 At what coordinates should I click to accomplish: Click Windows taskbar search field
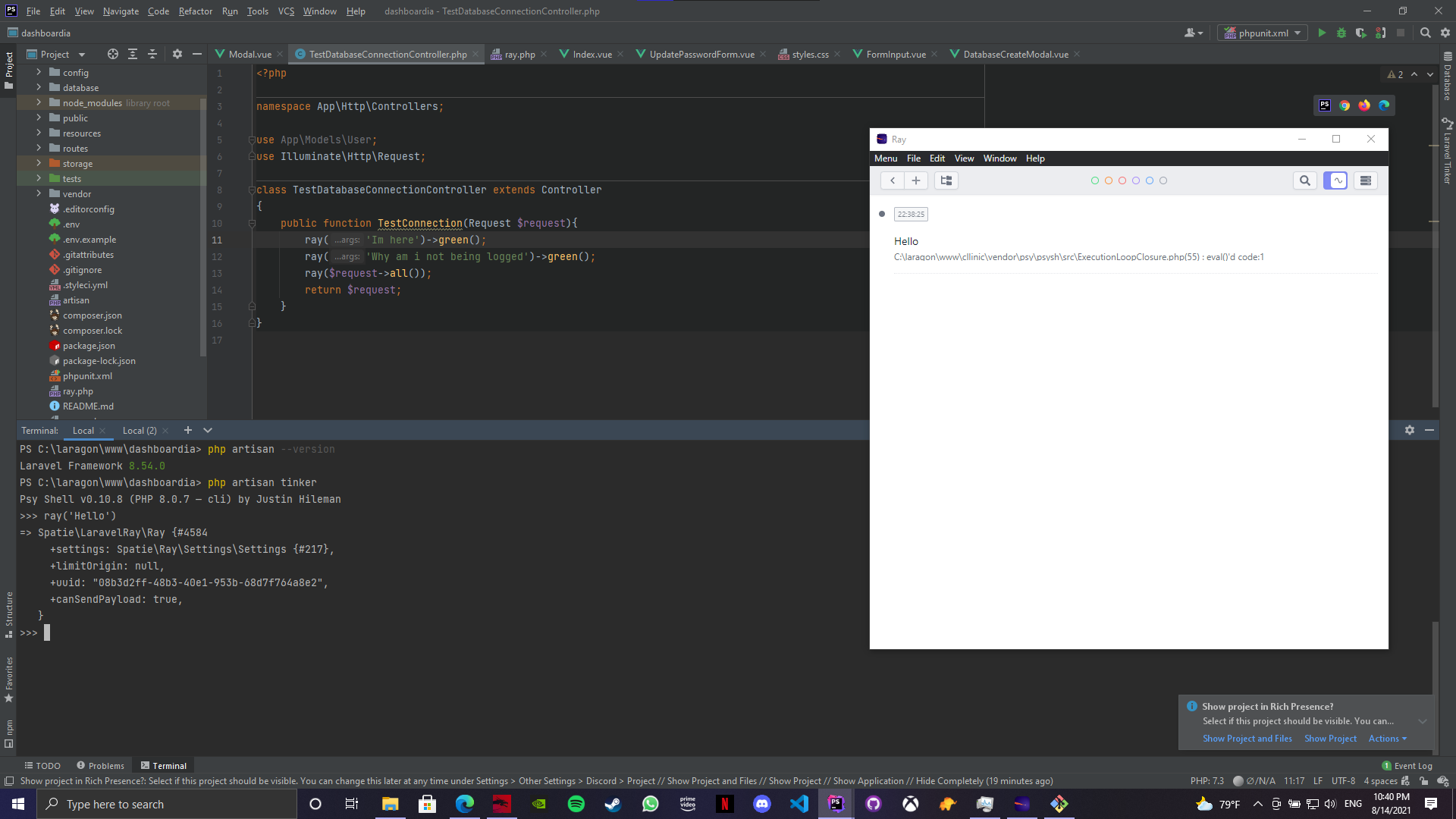point(167,804)
